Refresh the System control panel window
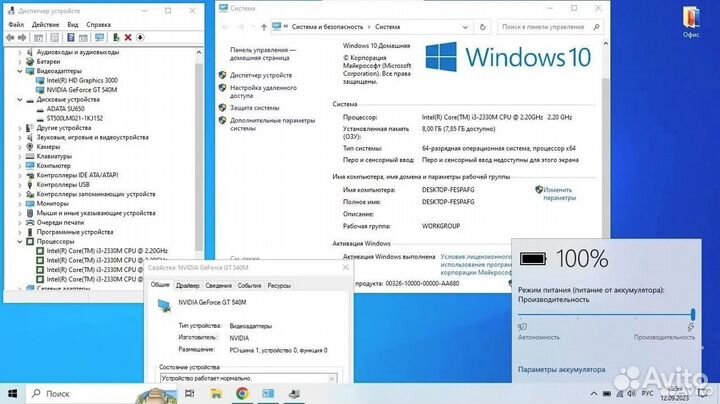Viewport: 720px width, 404px height. pos(482,27)
